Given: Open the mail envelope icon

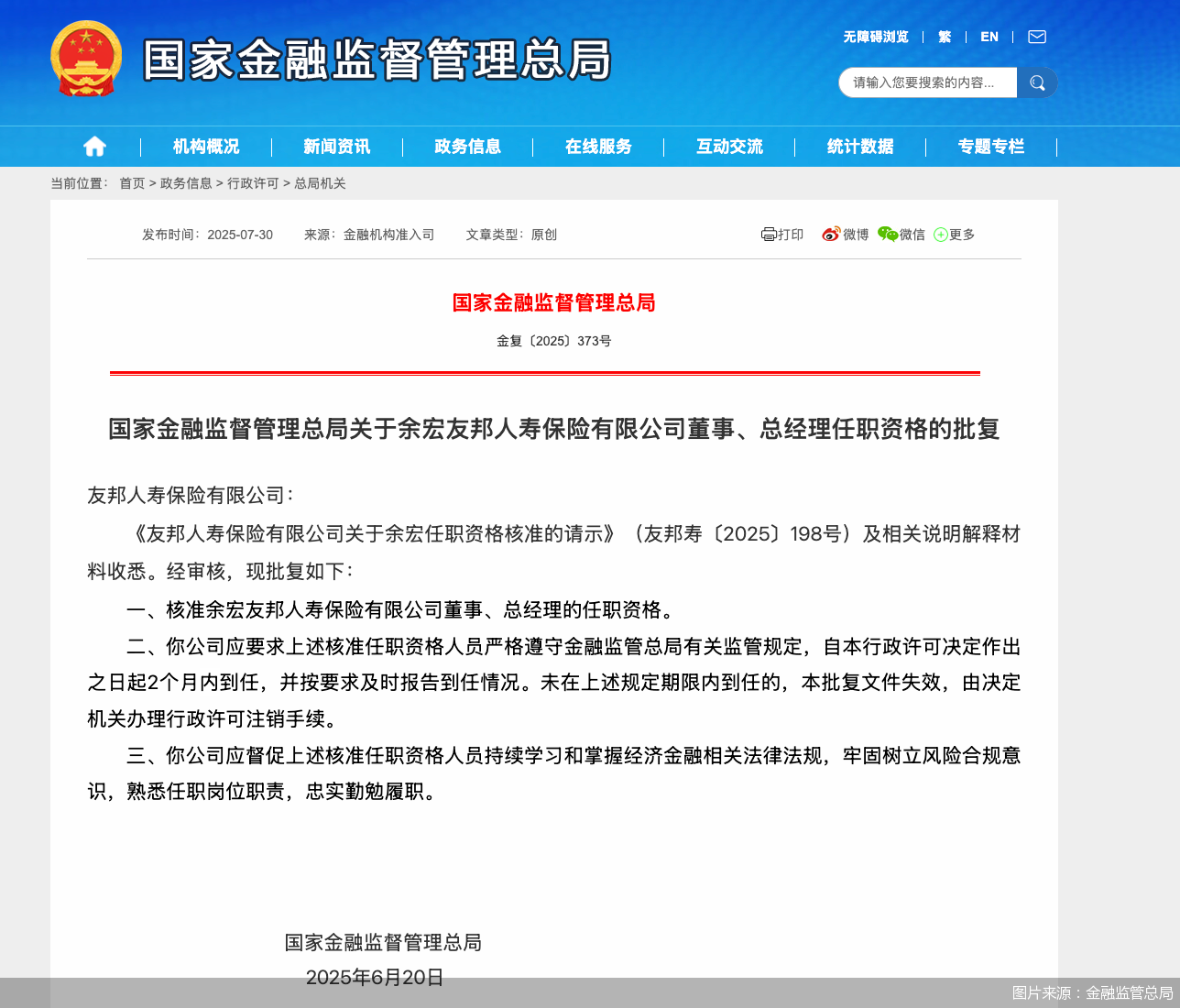Looking at the screenshot, I should coord(1037,37).
